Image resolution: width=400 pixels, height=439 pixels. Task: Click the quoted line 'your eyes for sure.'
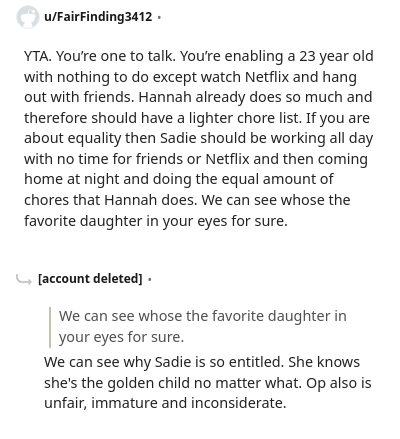pos(121,337)
